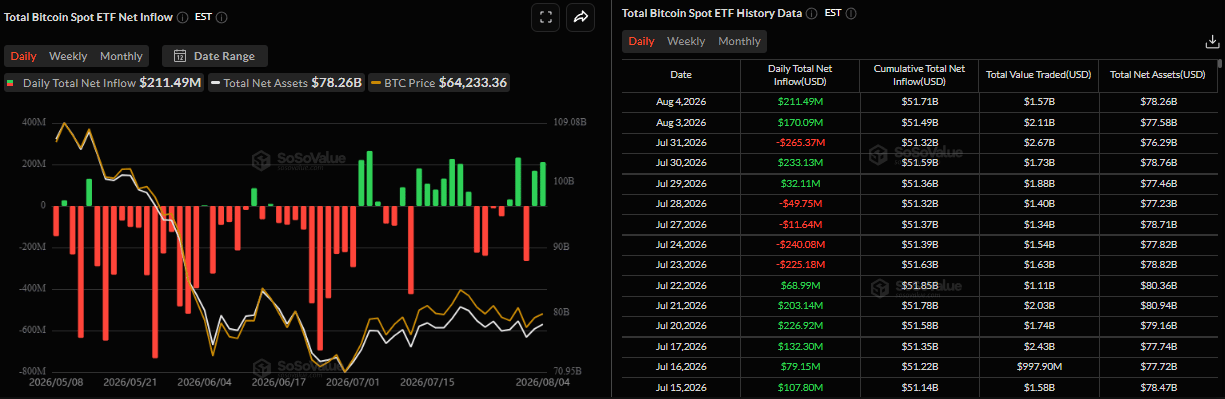The width and height of the screenshot is (1225, 399).
Task: Click the $51.85B cumulative inflow cell
Action: [919, 287]
